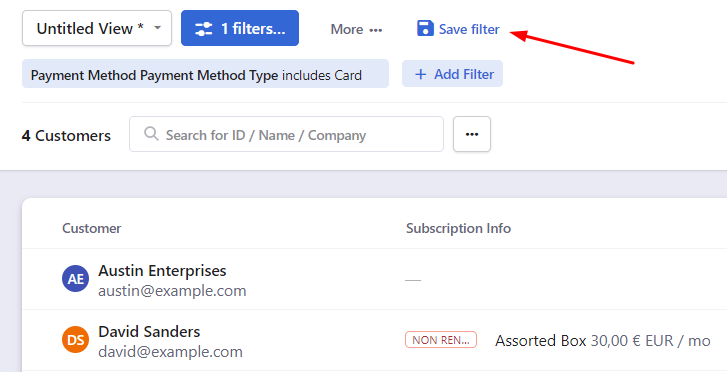Click the Subscription Info column header

coord(459,228)
